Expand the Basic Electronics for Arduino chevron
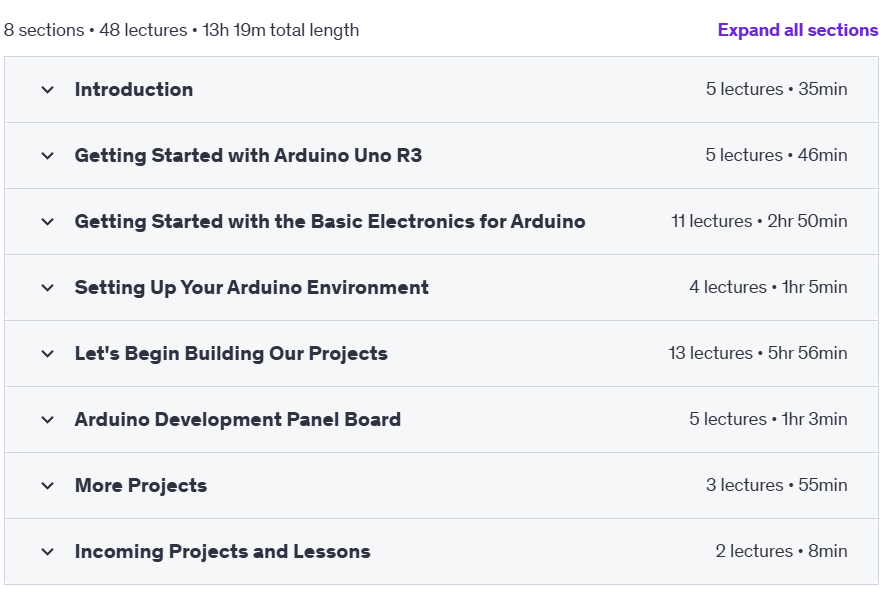Viewport: 883px width, 589px height. point(48,221)
